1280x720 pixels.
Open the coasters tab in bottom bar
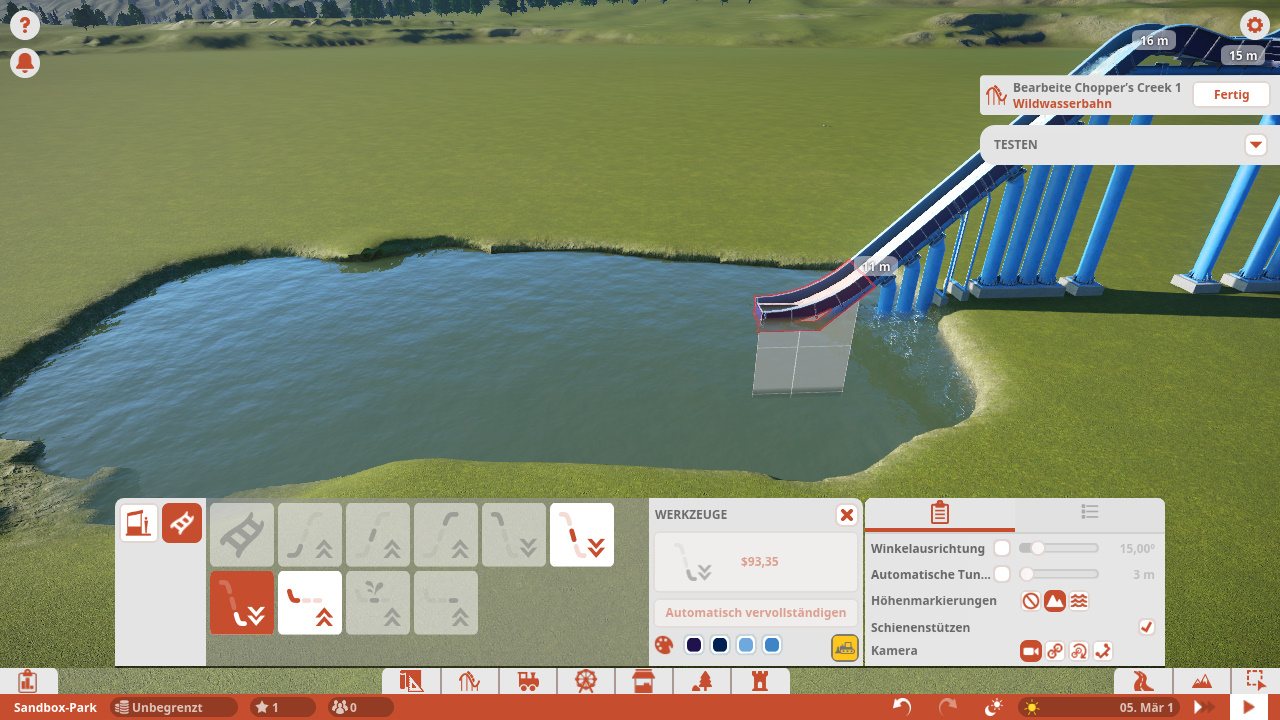tap(470, 682)
